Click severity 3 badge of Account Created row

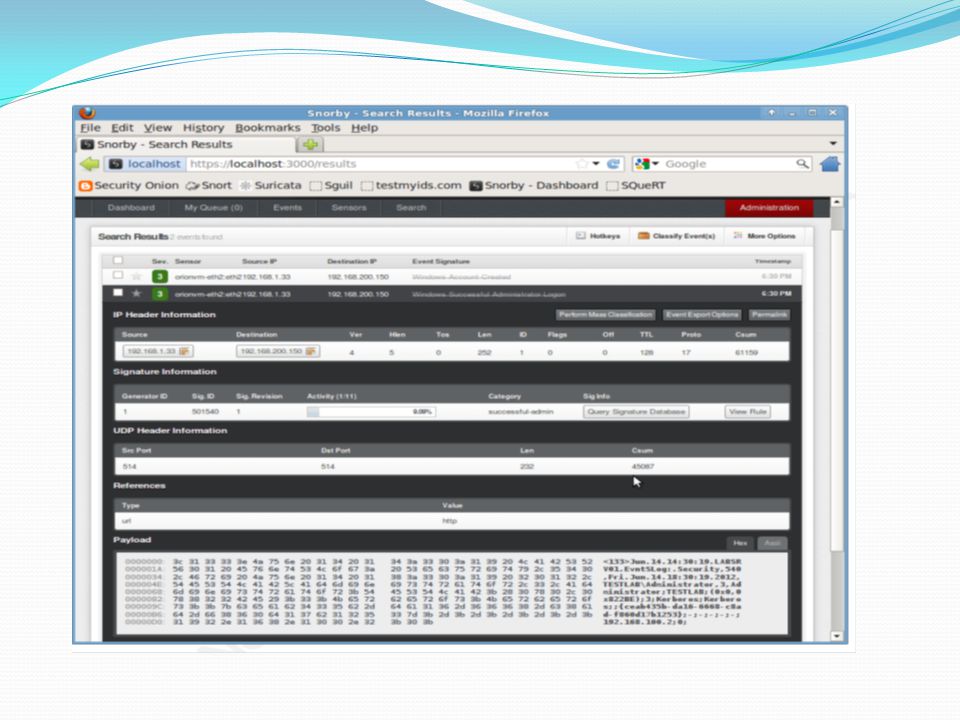point(159,276)
